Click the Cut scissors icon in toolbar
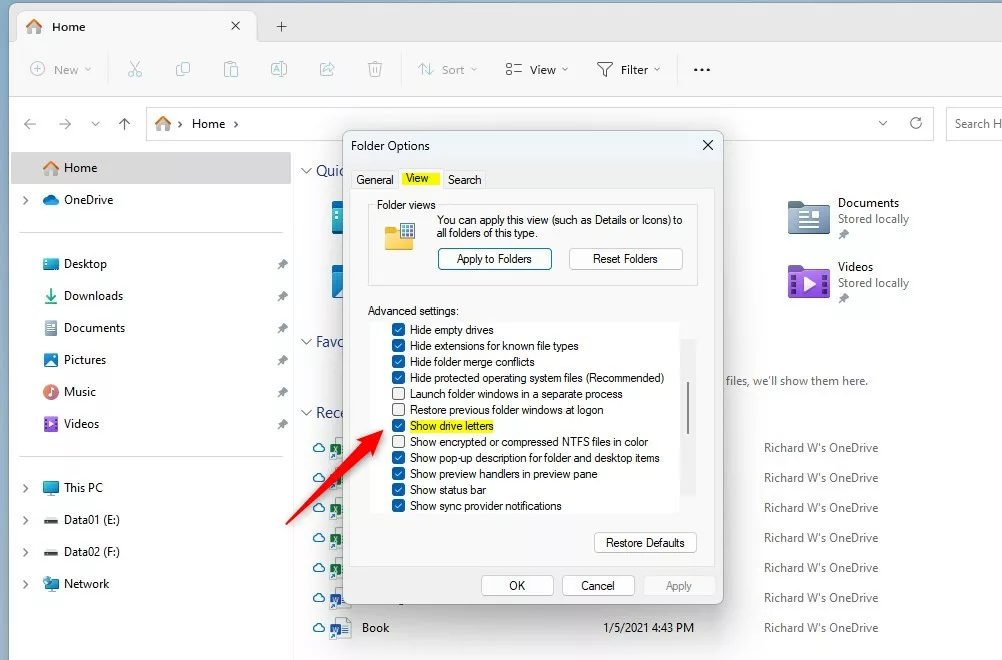Viewport: 1002px width, 660px height. click(135, 69)
